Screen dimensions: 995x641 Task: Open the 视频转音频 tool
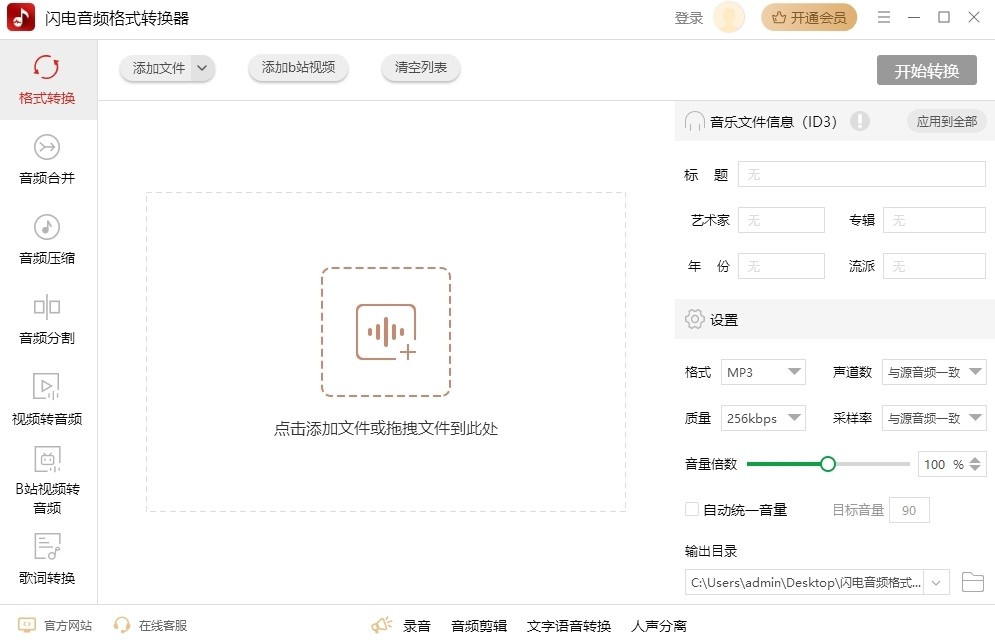click(46, 400)
